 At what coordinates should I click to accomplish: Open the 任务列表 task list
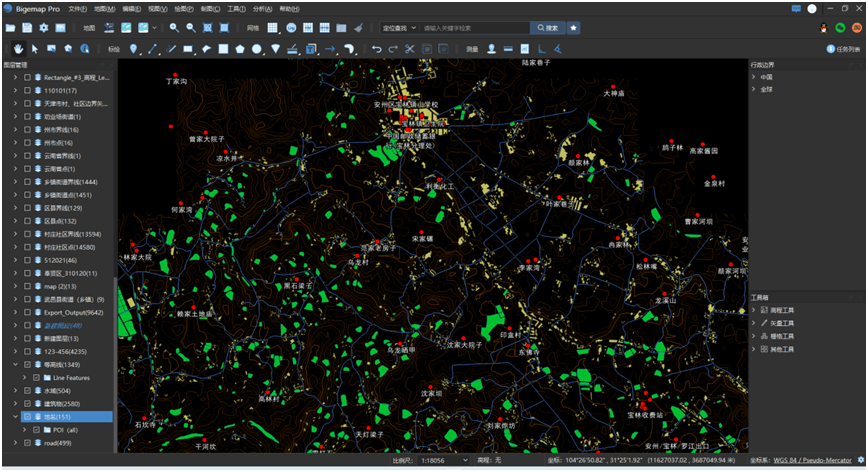844,49
